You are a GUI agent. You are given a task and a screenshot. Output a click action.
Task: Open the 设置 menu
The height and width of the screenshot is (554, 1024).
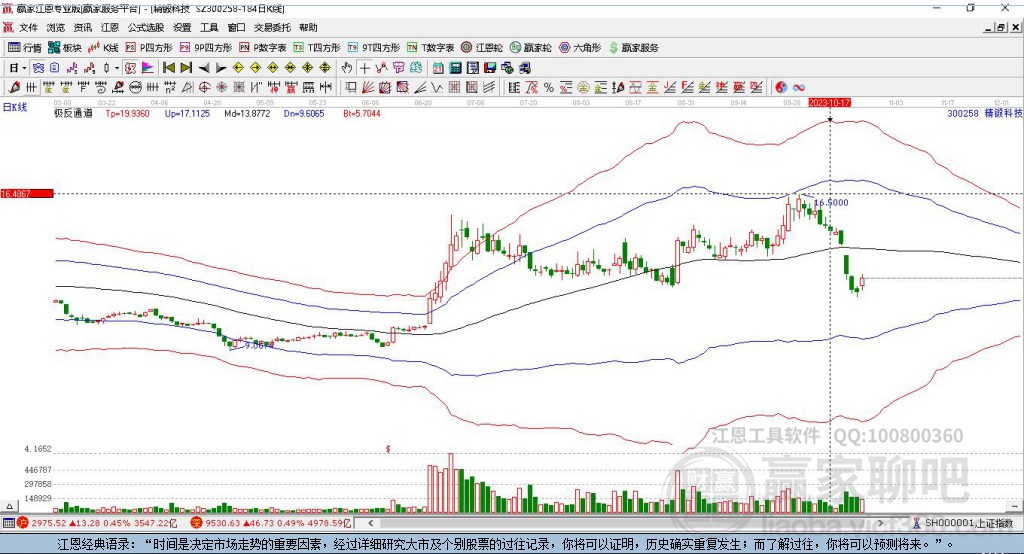click(182, 27)
